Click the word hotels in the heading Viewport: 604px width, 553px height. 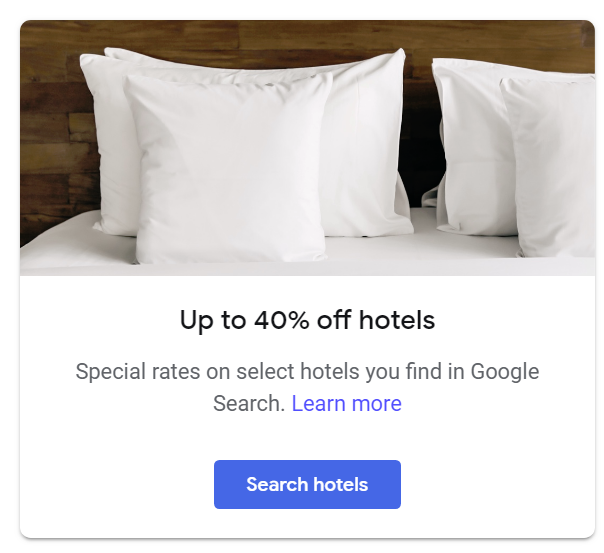397,319
